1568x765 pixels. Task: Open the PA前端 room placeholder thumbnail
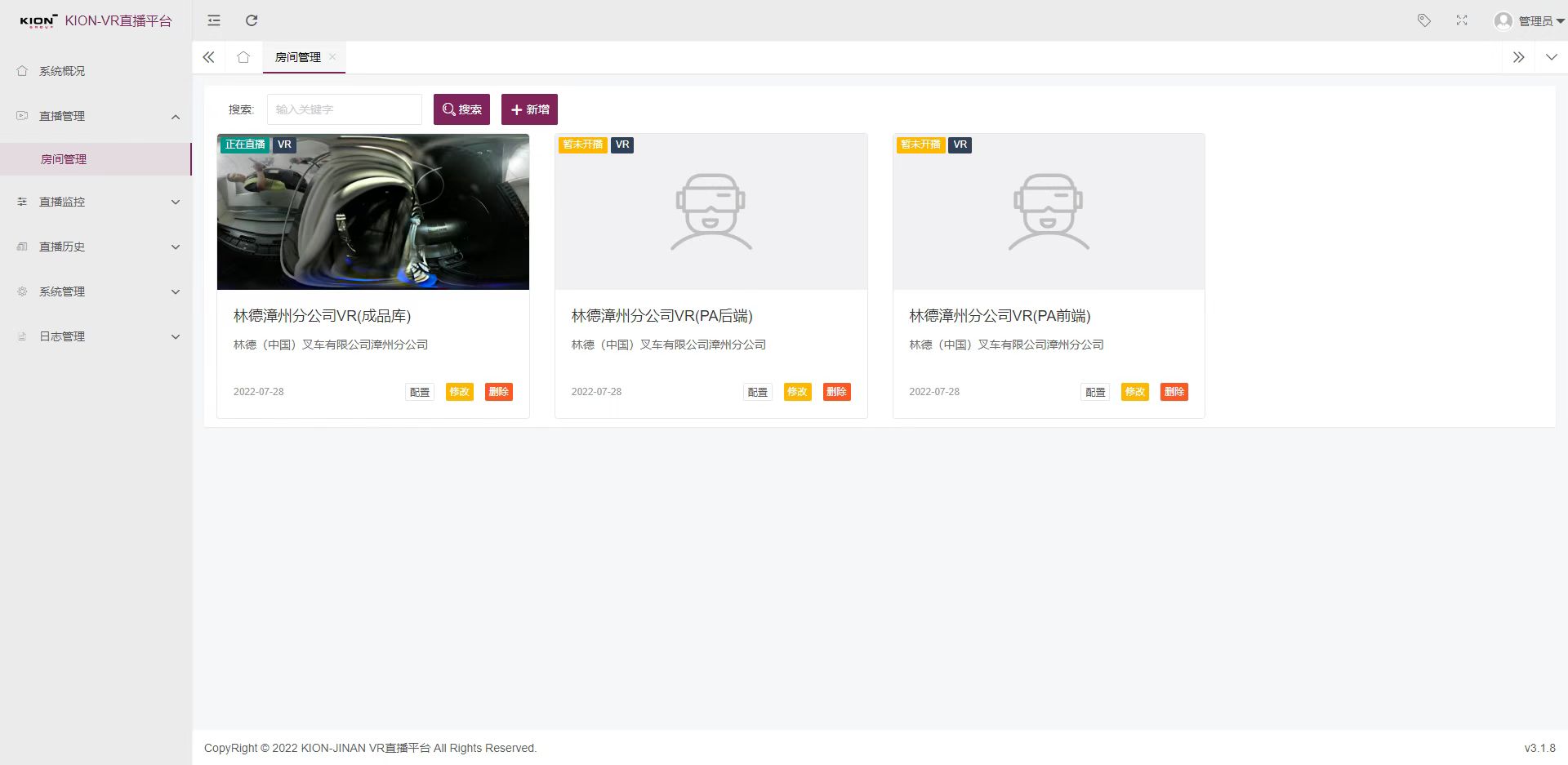click(1049, 211)
